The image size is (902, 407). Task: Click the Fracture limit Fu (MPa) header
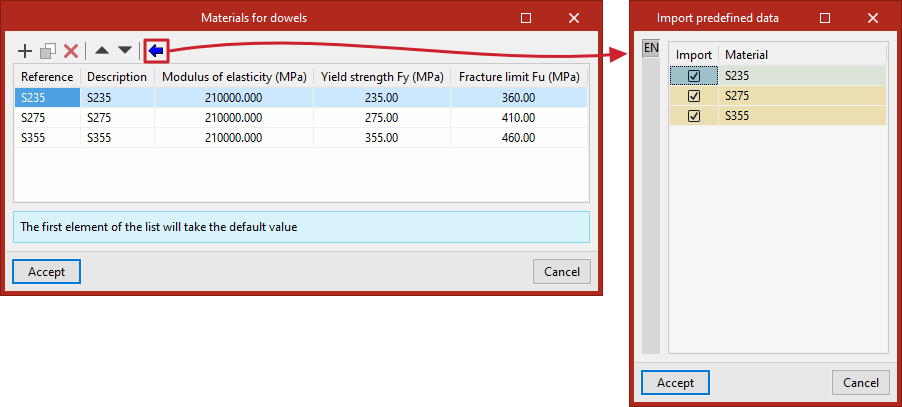tap(519, 76)
